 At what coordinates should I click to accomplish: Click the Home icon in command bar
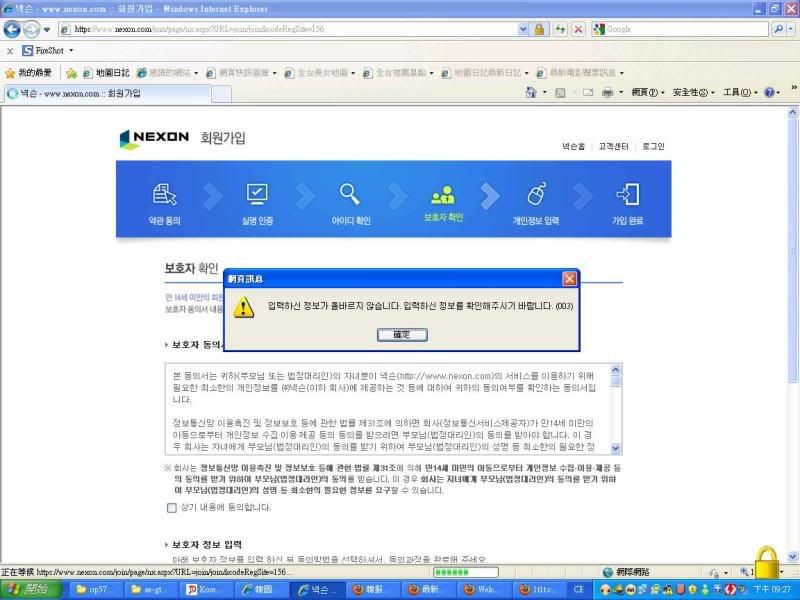pos(531,92)
